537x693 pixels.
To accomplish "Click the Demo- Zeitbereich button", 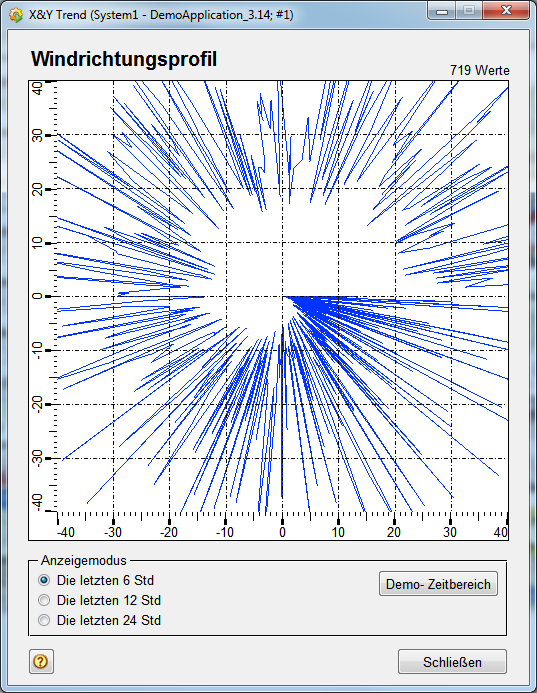I will pos(438,584).
